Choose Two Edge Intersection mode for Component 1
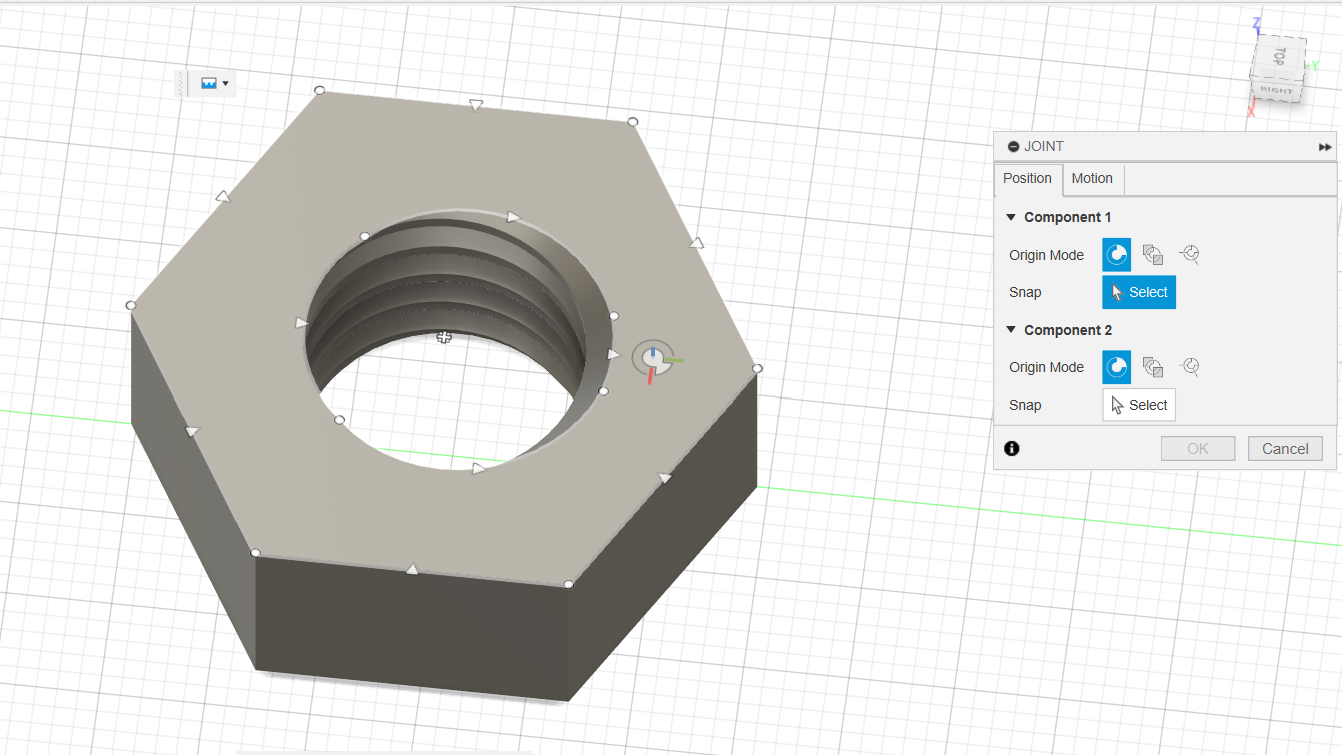This screenshot has width=1342, height=755. tap(1190, 255)
